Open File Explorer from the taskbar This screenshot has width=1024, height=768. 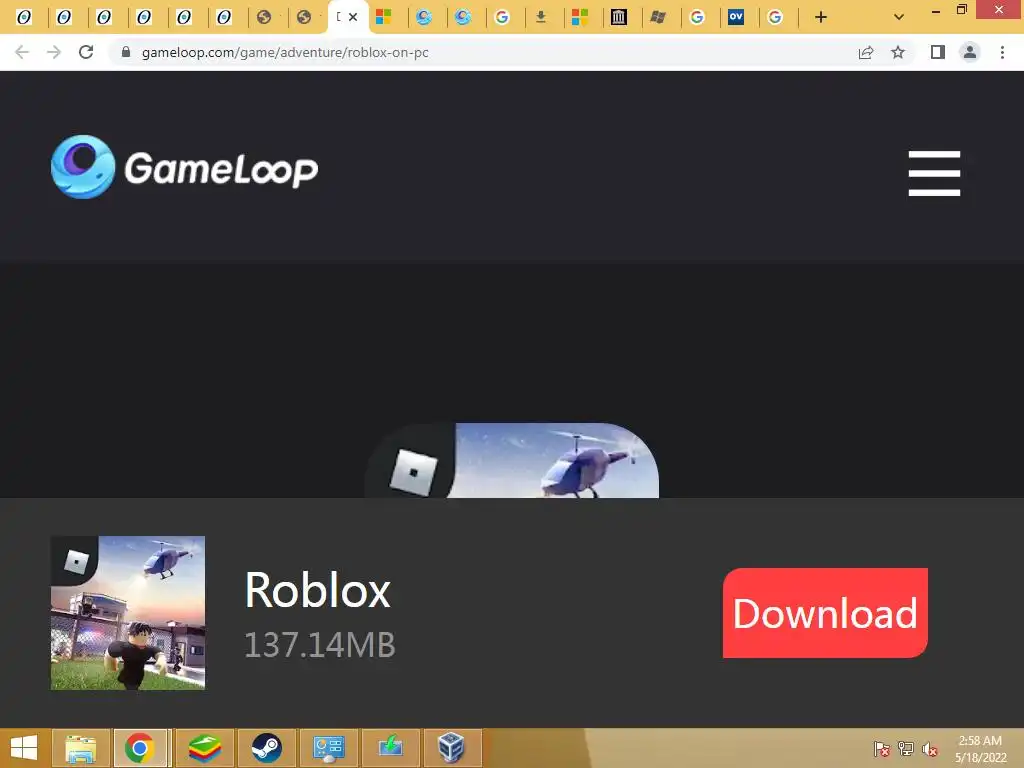81,748
